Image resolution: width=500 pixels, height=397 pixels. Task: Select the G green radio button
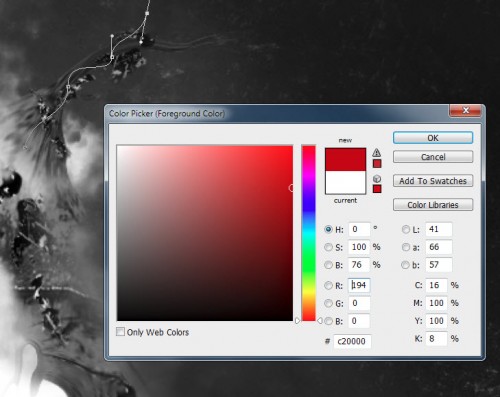coord(328,303)
